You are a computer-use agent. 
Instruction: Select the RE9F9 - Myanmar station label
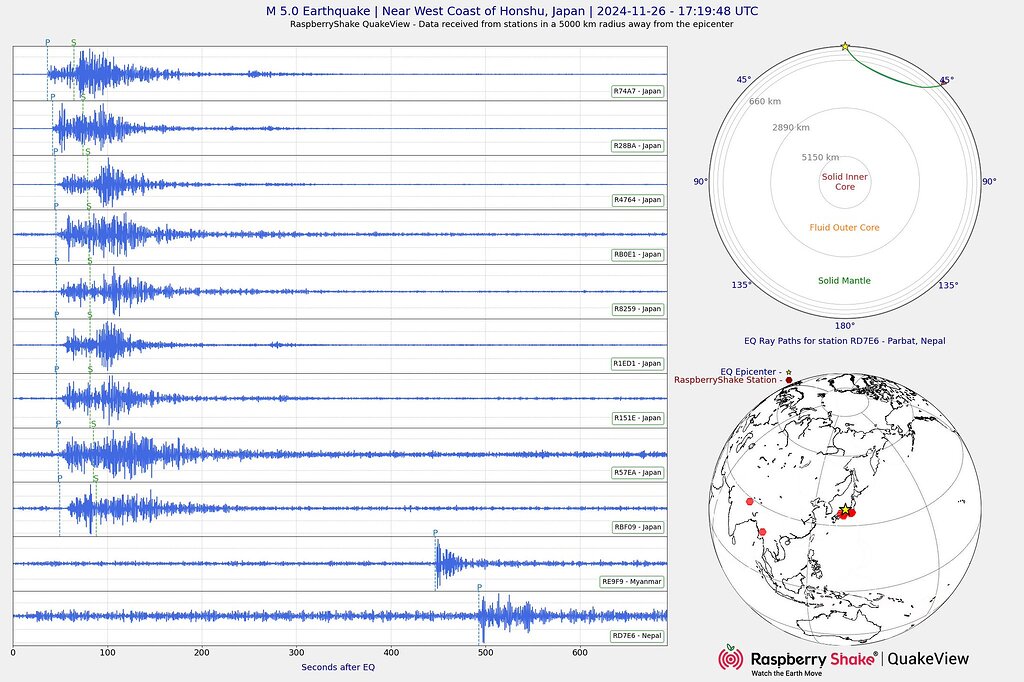tap(631, 581)
